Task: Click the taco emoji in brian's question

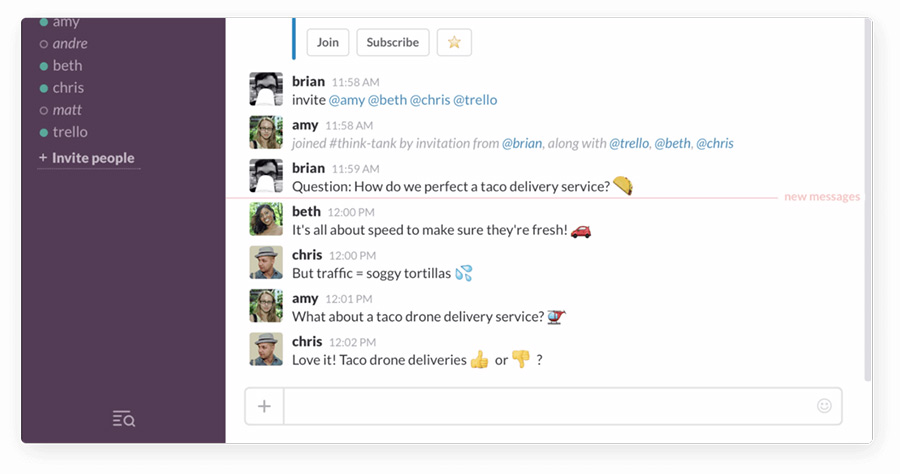Action: pyautogui.click(x=623, y=185)
